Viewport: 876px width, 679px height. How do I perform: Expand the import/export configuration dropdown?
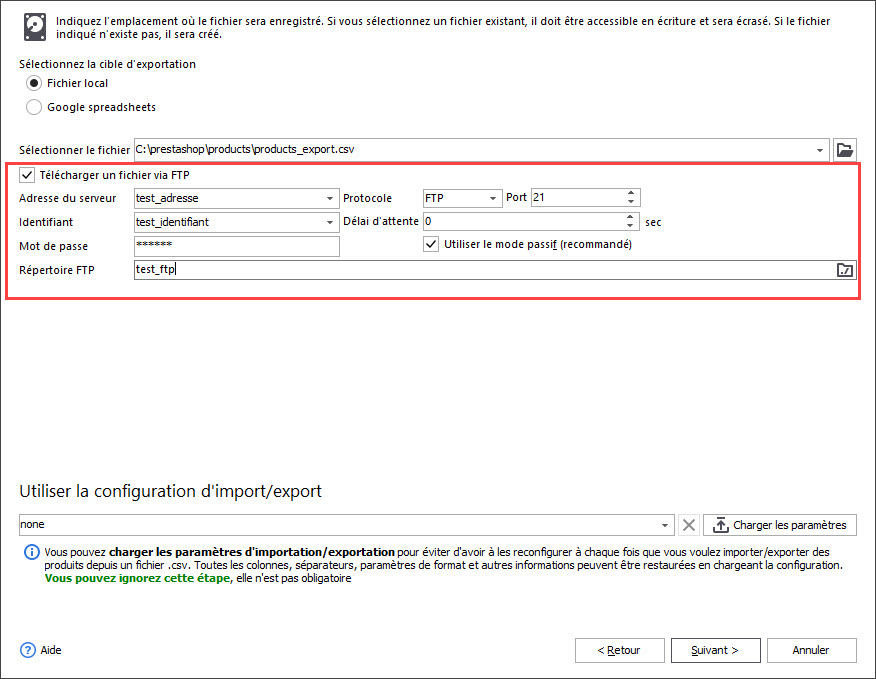pyautogui.click(x=666, y=525)
